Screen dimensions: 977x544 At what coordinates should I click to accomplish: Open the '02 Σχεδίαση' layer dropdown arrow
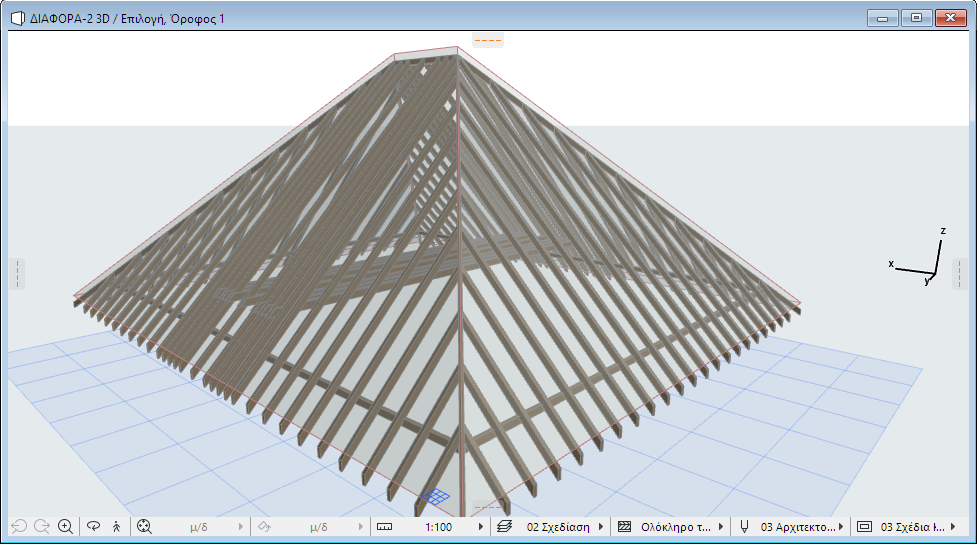point(601,526)
